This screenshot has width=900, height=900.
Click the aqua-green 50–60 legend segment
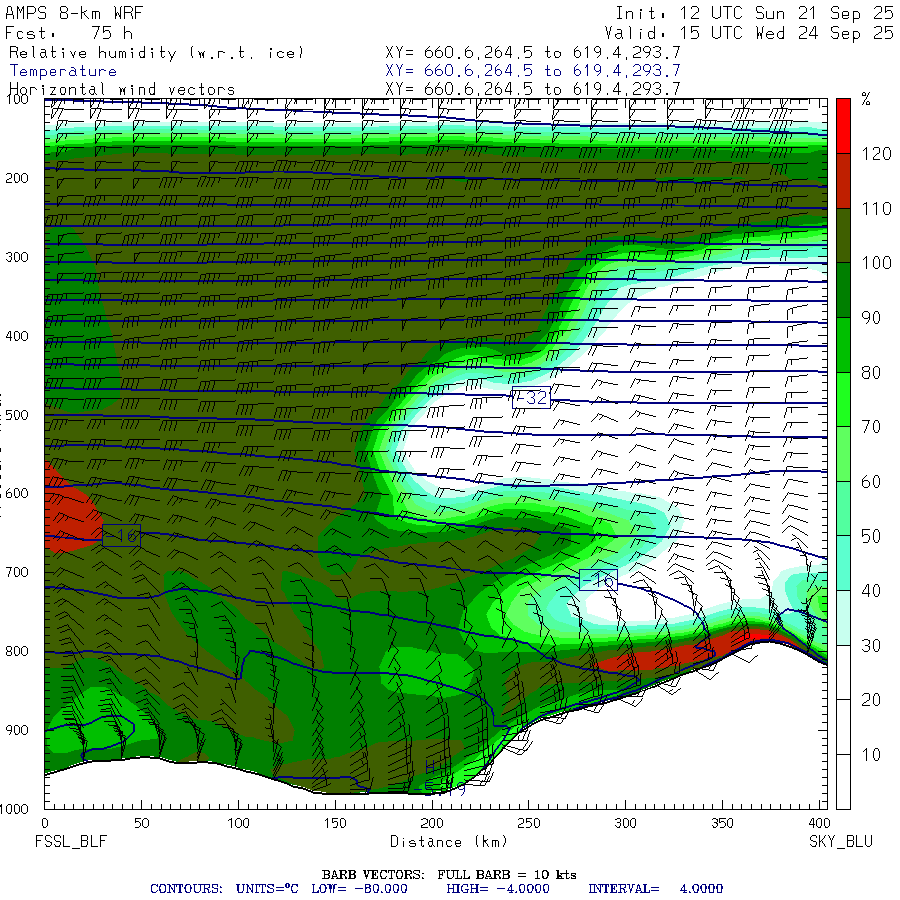(x=843, y=508)
